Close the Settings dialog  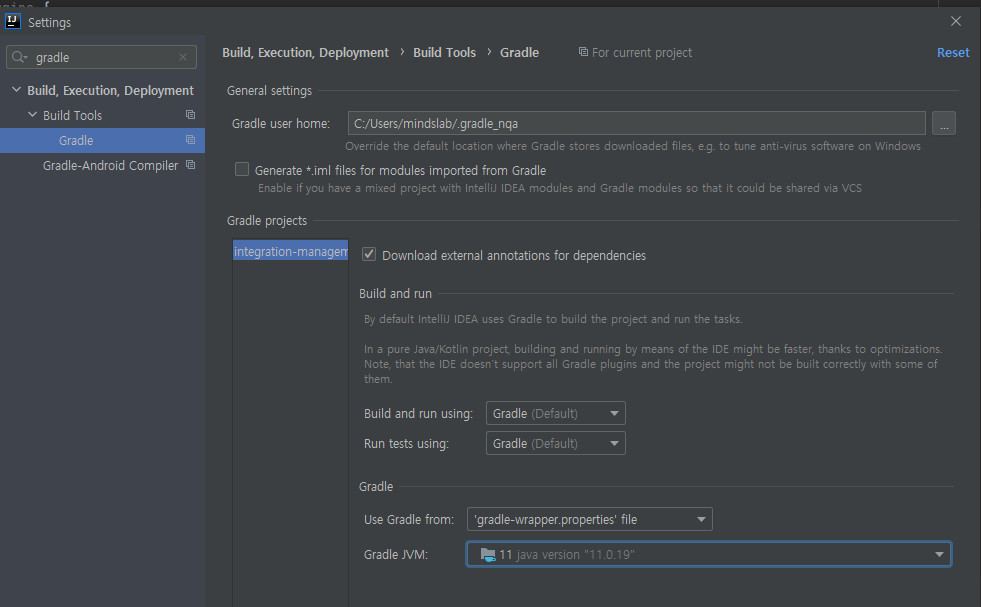point(956,21)
